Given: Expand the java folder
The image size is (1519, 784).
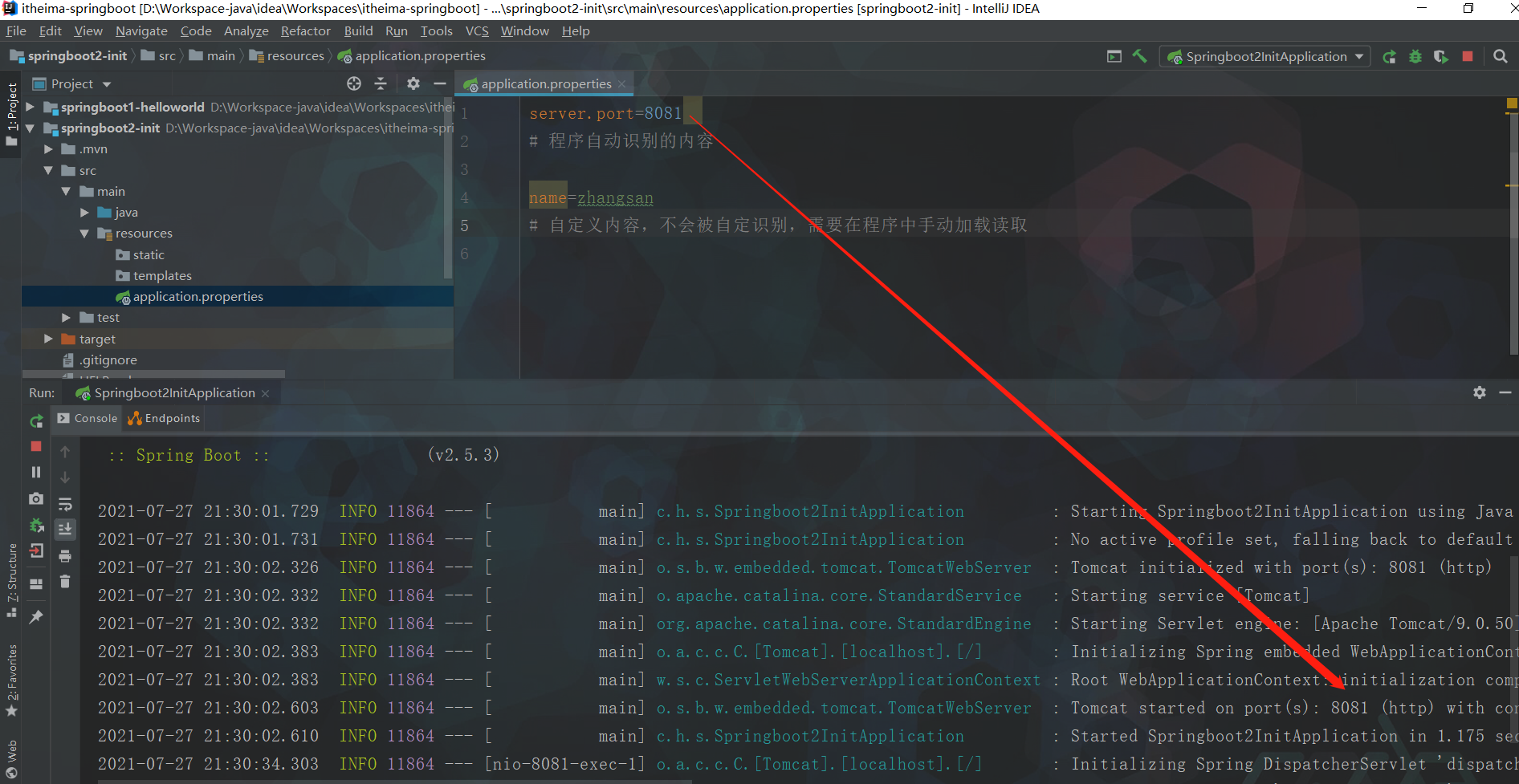Looking at the screenshot, I should click(84, 213).
